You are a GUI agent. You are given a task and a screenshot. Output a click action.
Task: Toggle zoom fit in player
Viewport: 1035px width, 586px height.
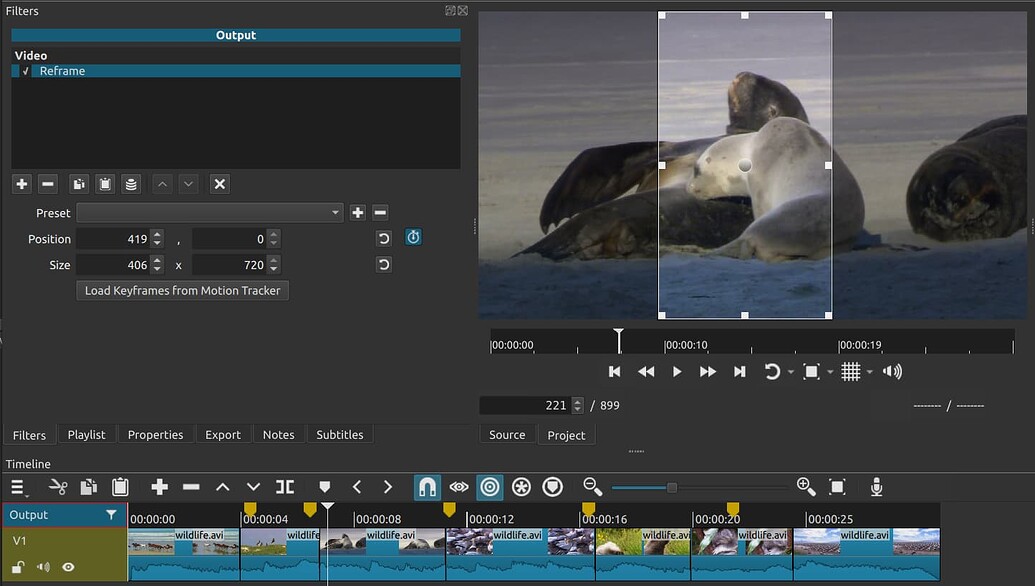[811, 372]
